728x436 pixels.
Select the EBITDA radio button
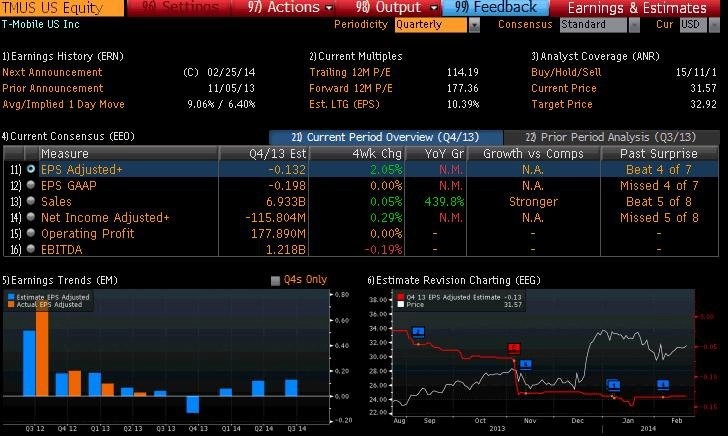coord(31,249)
